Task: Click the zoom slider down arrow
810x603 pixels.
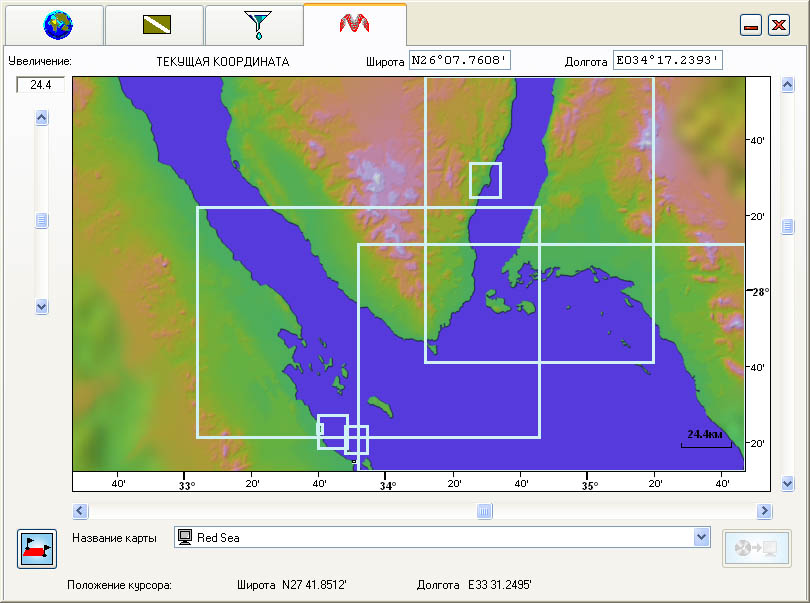Action: (x=42, y=306)
